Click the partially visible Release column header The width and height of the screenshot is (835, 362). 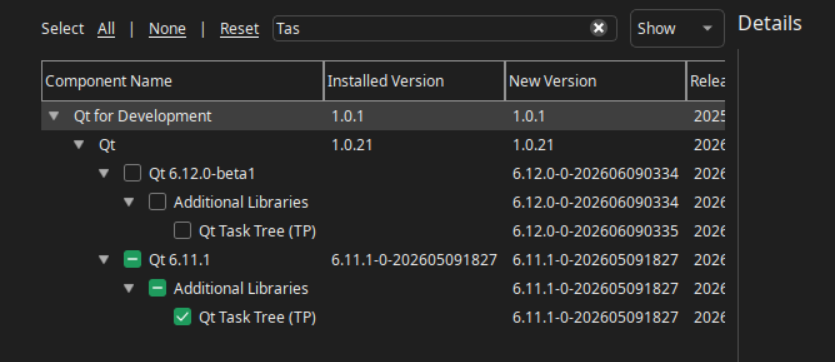(706, 81)
